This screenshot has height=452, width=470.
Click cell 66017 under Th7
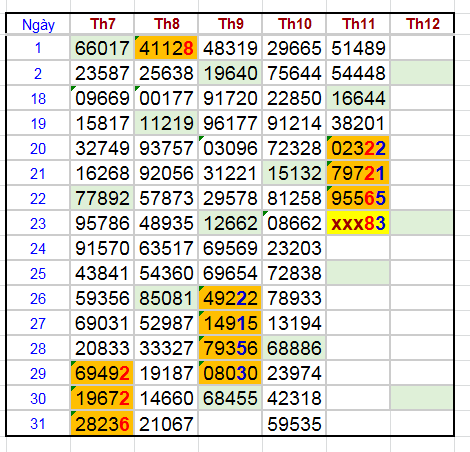coord(102,48)
